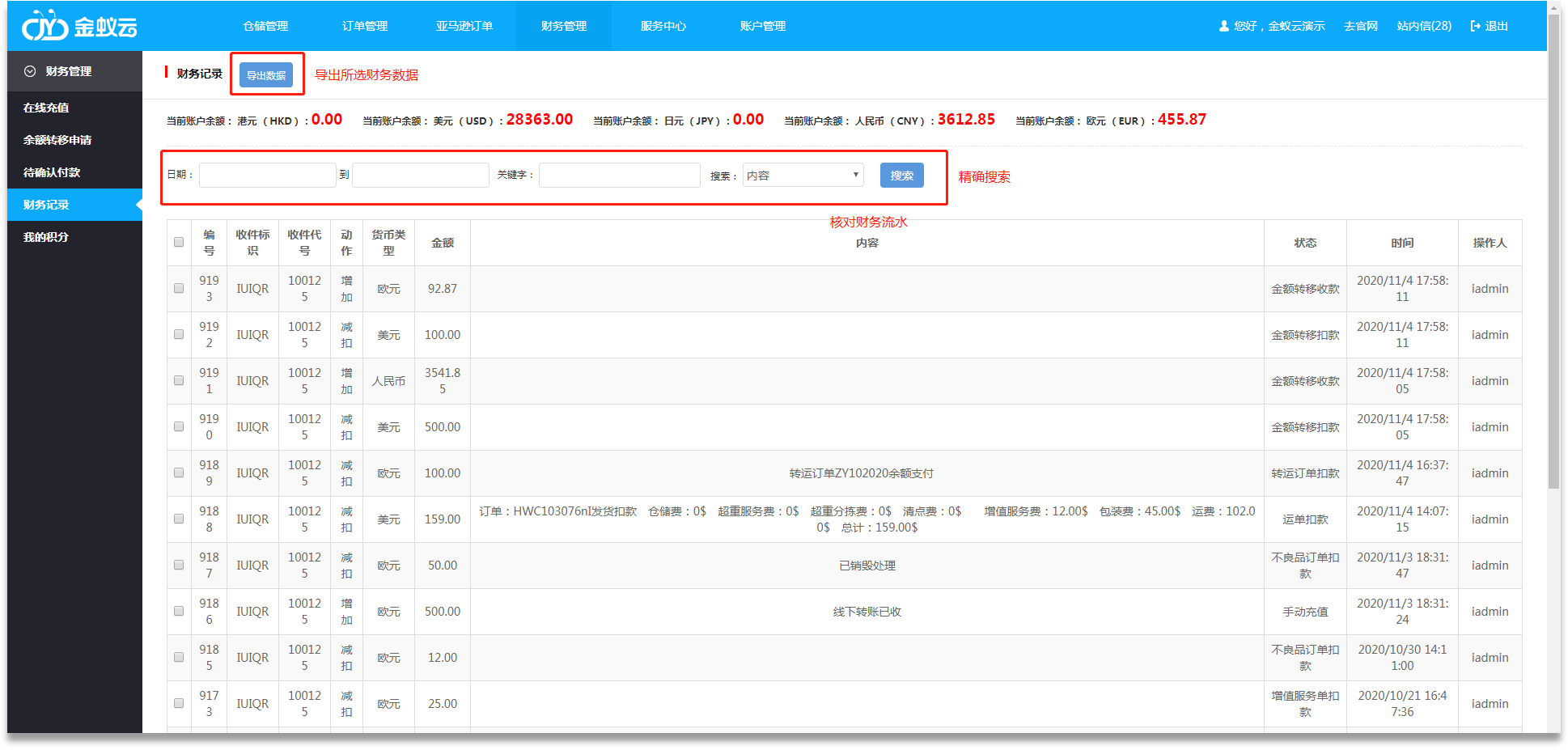Screen dimensions: 1568x750
Task: Select the checkbox for record 9188
Action: point(179,519)
